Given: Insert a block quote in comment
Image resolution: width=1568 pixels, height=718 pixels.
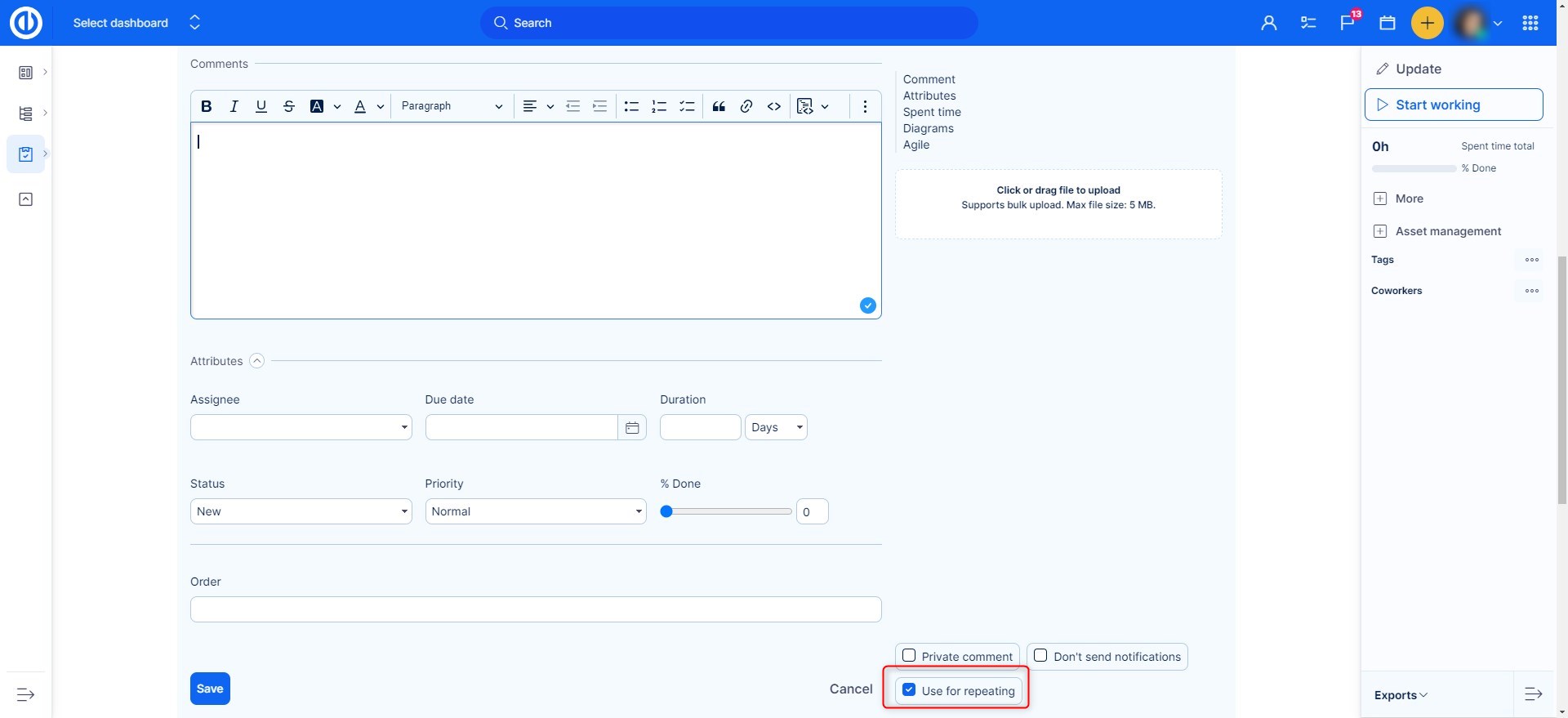Looking at the screenshot, I should tap(719, 106).
